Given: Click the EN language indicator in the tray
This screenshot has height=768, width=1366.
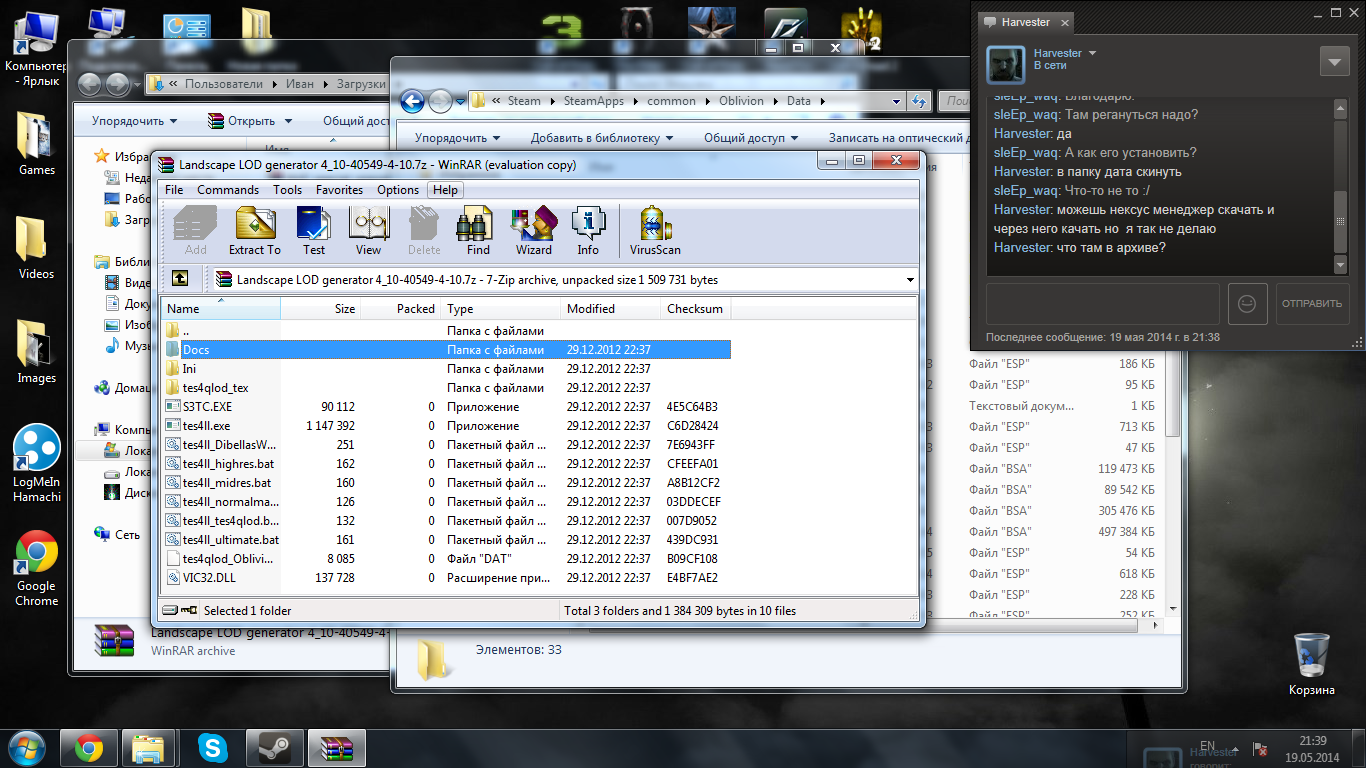Looking at the screenshot, I should pos(1207,747).
